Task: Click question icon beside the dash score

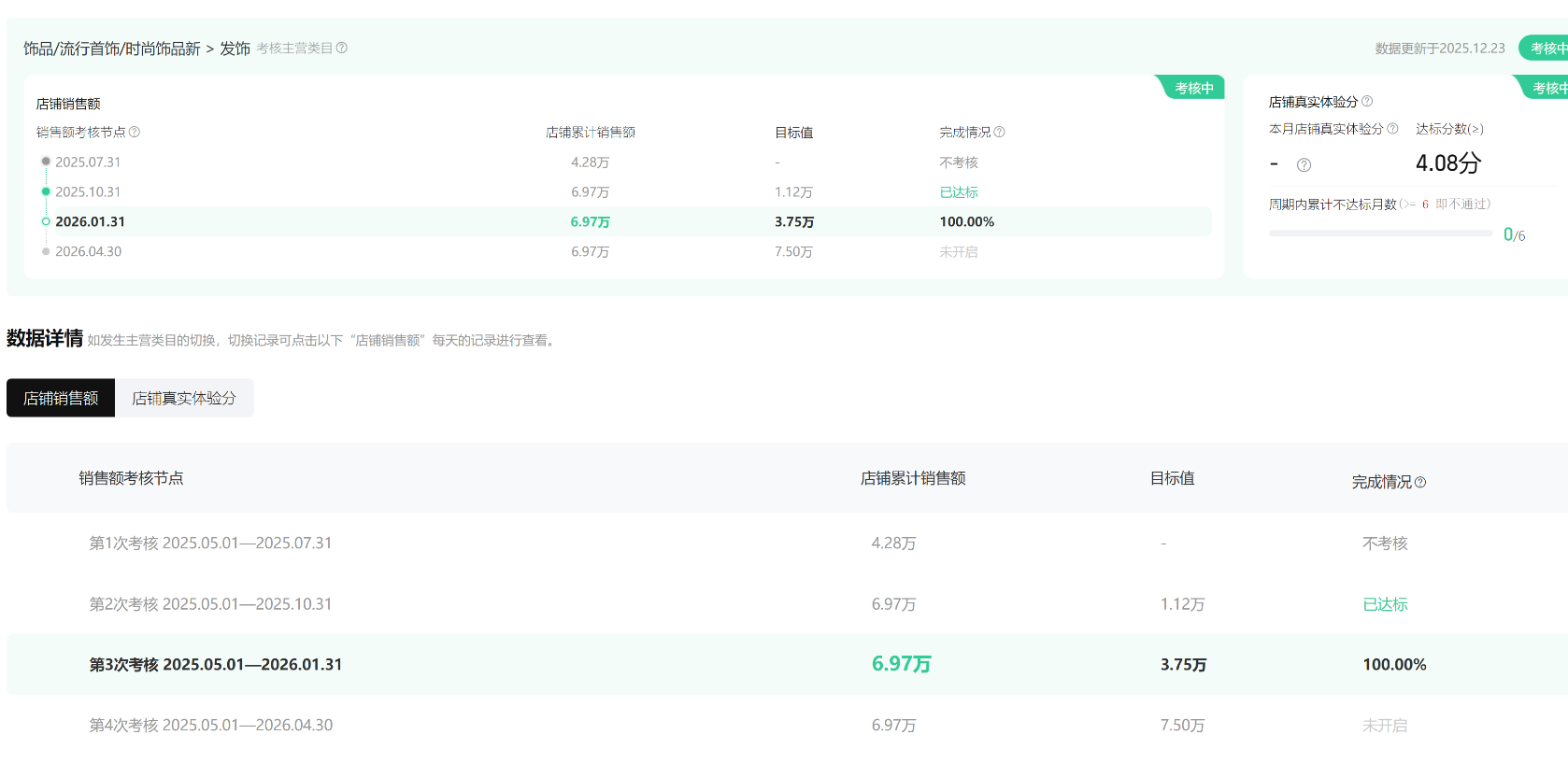Action: (1304, 165)
